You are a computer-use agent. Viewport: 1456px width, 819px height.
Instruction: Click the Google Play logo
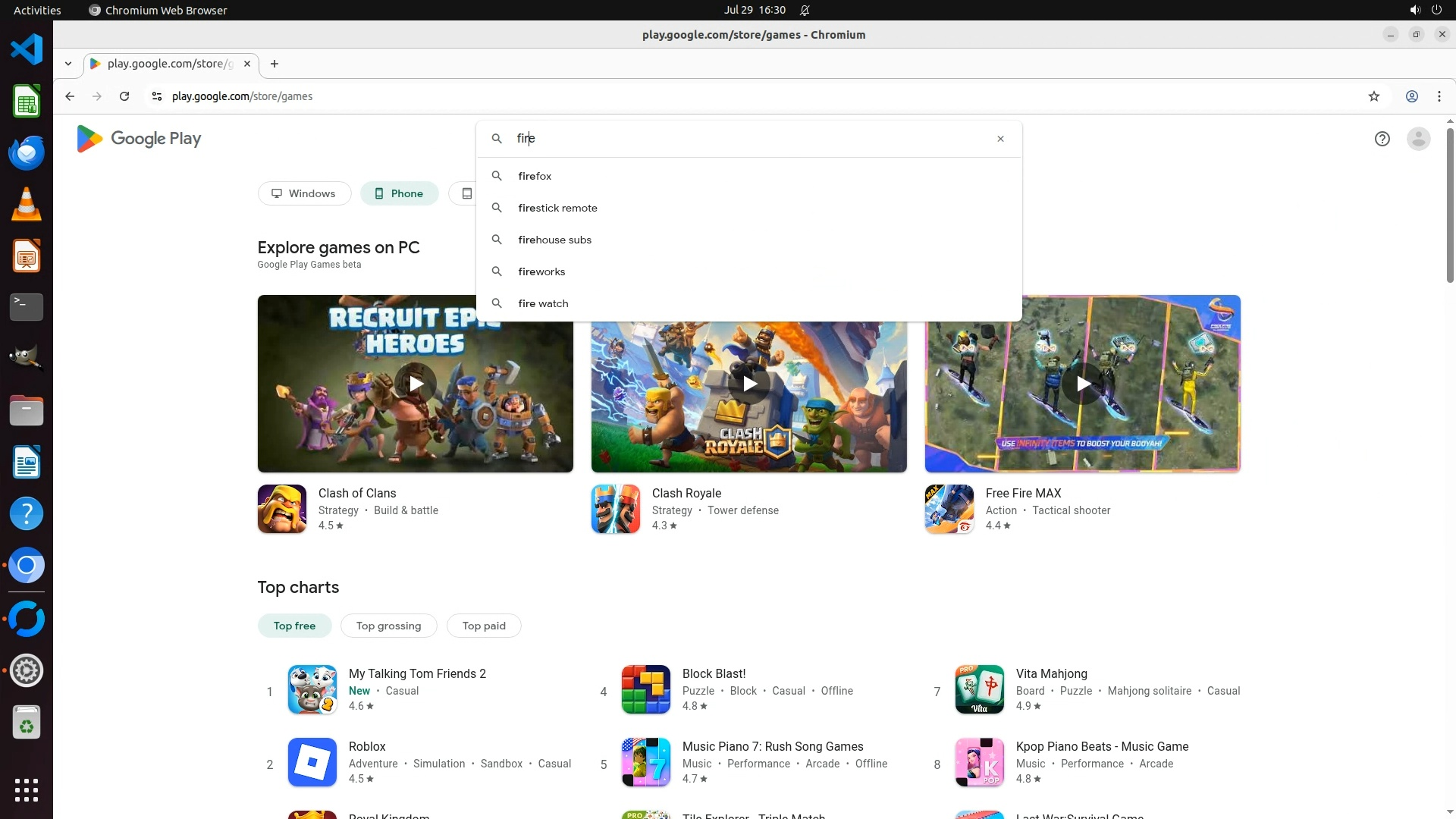(x=139, y=139)
